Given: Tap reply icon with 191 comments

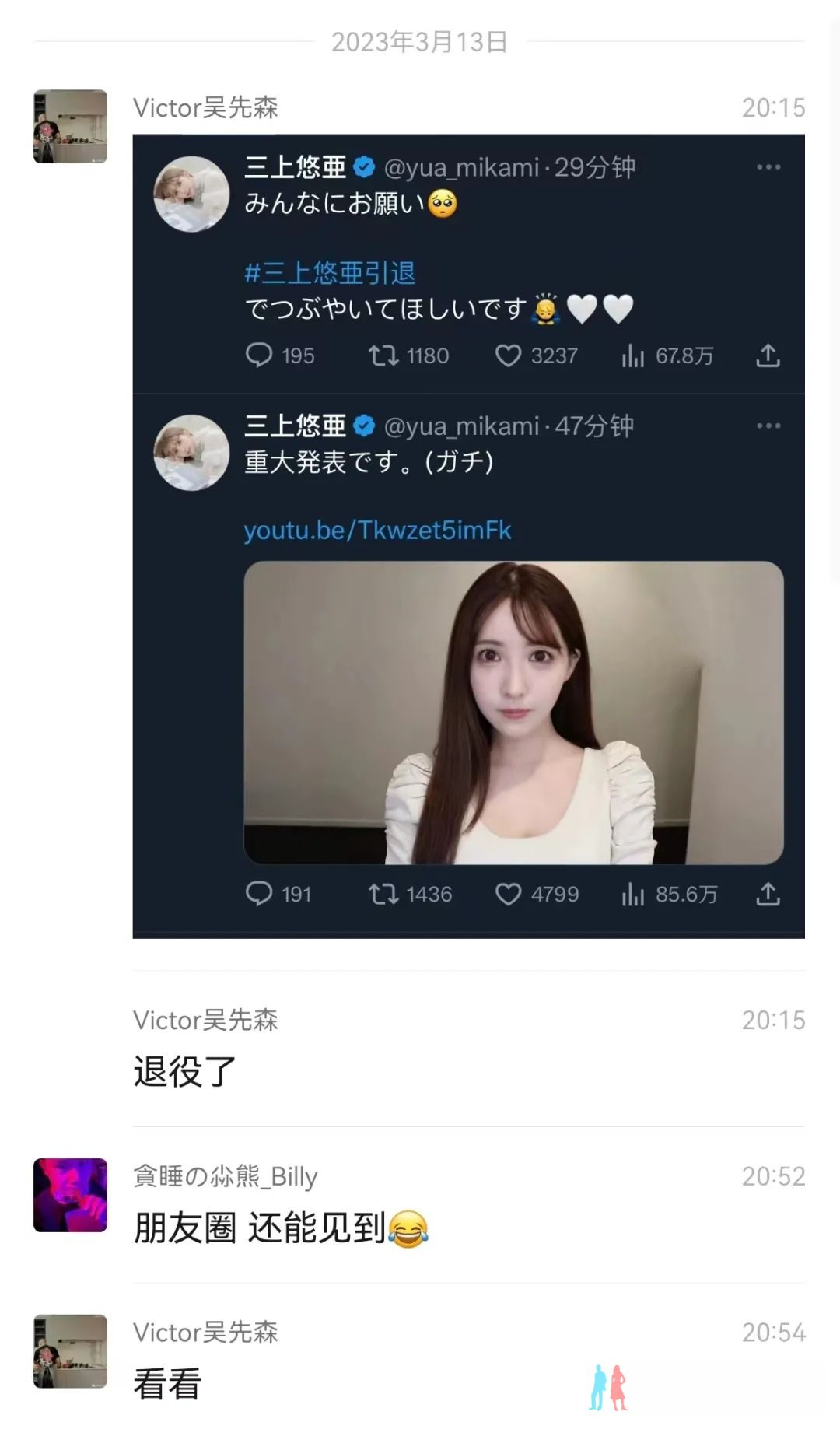Looking at the screenshot, I should click(x=259, y=894).
